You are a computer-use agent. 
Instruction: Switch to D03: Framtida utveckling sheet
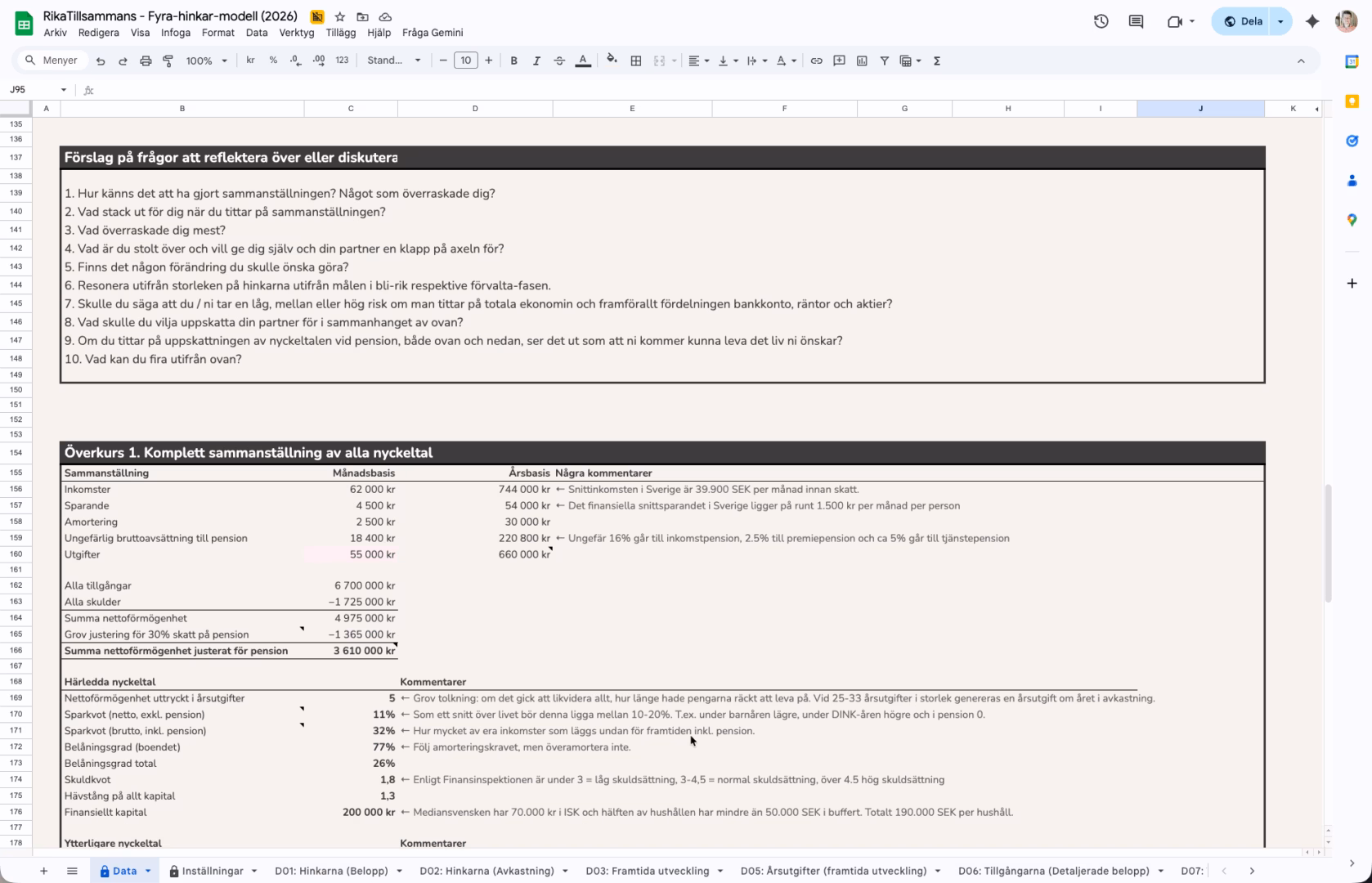647,871
